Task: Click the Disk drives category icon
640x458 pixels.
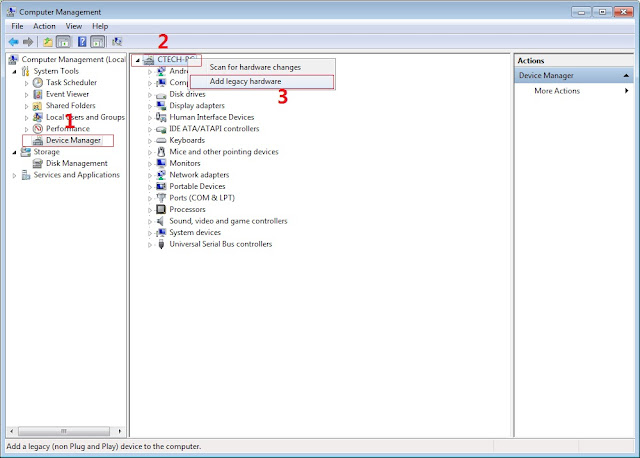Action: point(161,95)
